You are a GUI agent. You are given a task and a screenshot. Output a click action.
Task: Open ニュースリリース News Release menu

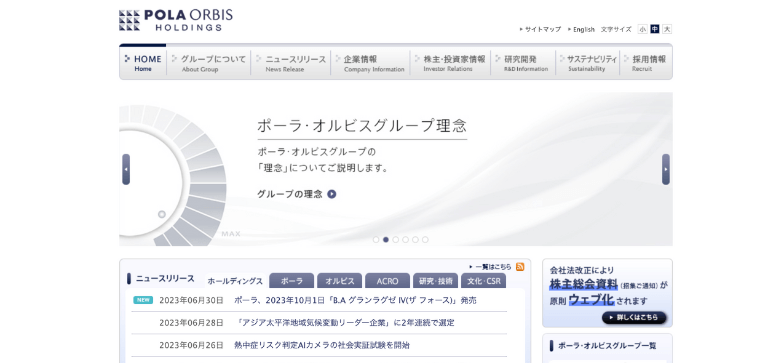tap(290, 63)
